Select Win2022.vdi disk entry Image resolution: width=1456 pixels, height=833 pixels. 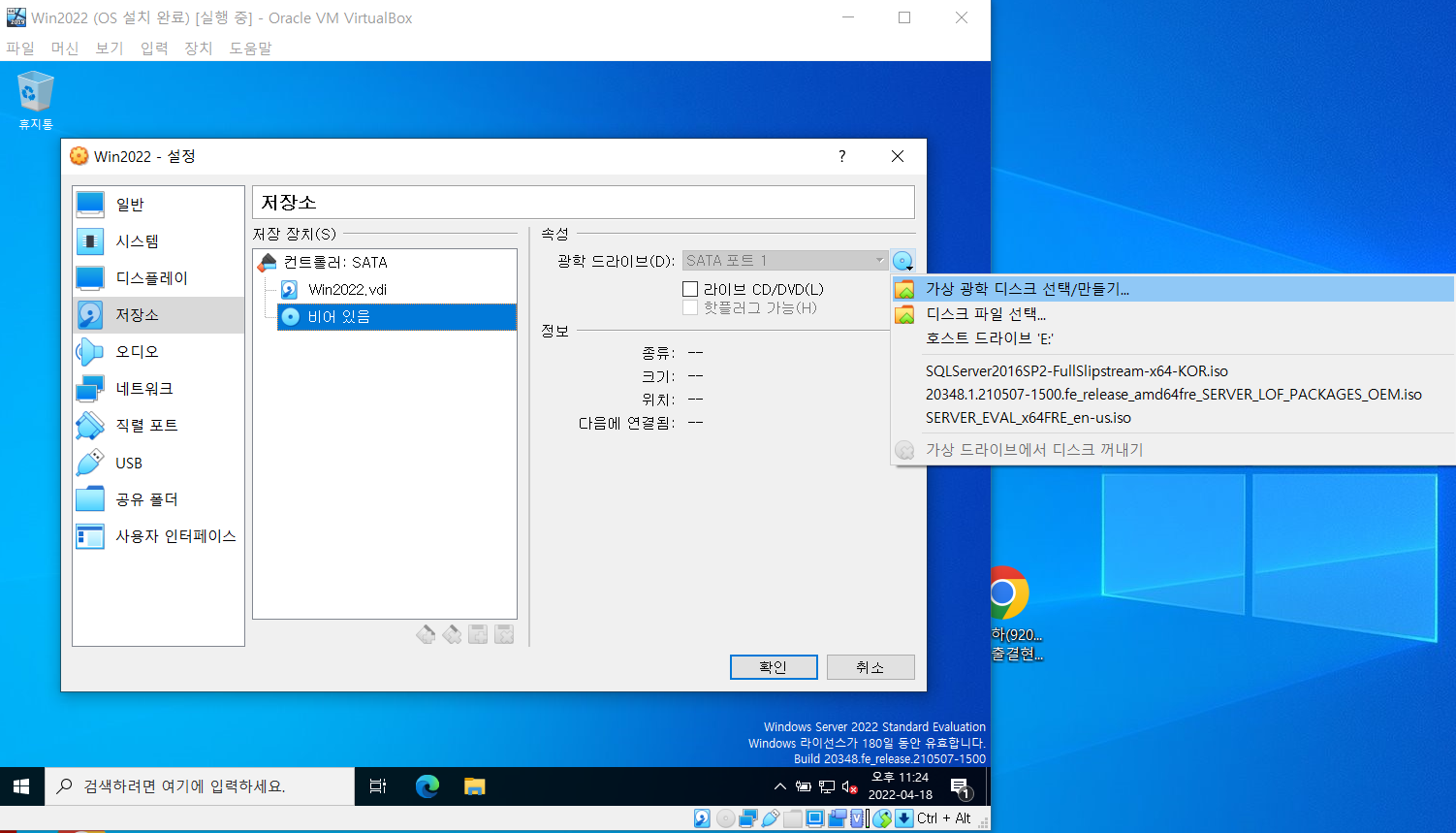click(x=348, y=290)
